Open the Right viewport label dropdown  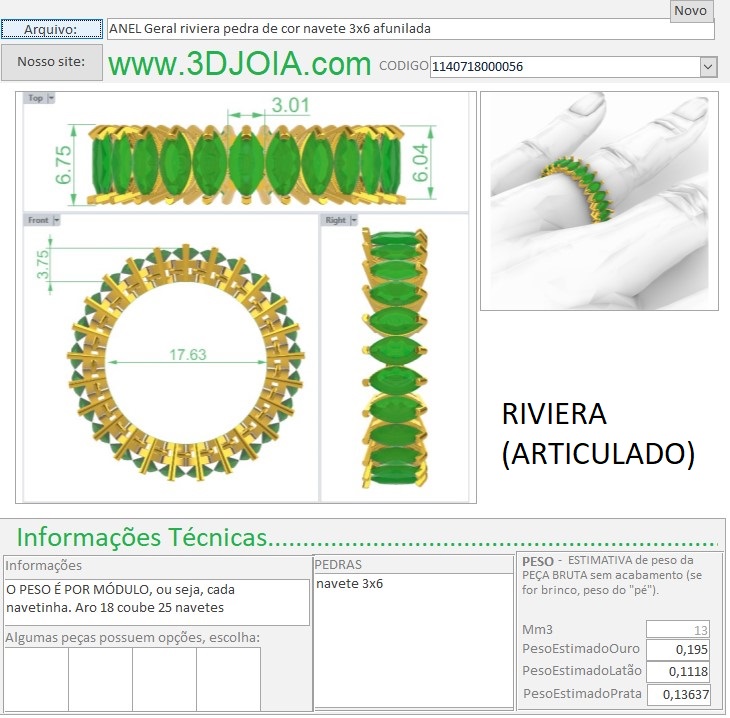(351, 219)
